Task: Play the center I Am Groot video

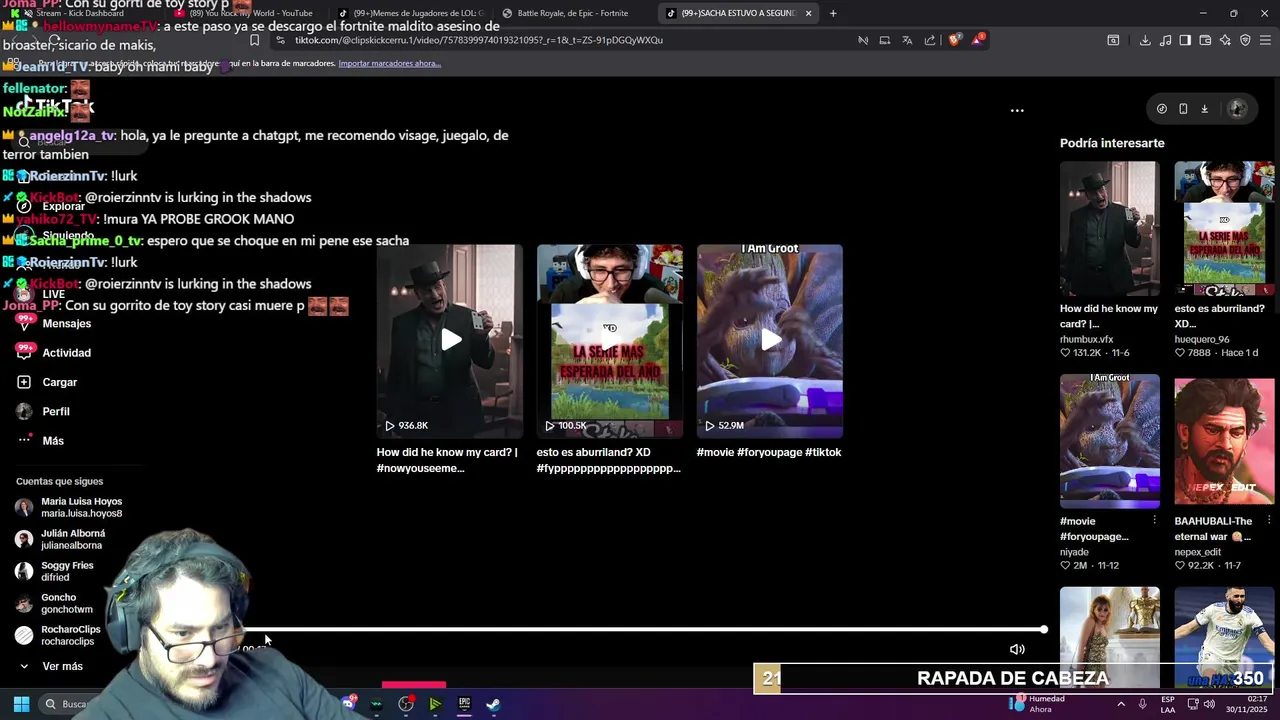Action: tap(770, 340)
